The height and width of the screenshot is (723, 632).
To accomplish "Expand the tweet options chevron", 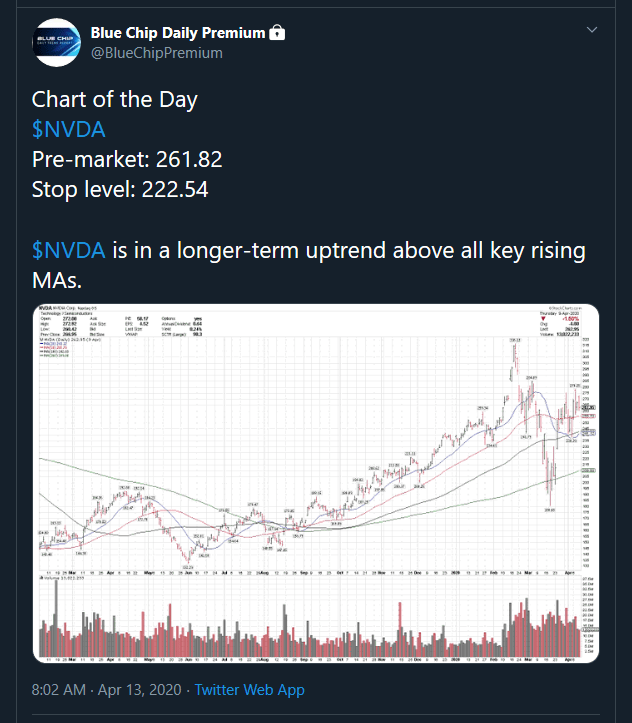I will click(591, 30).
